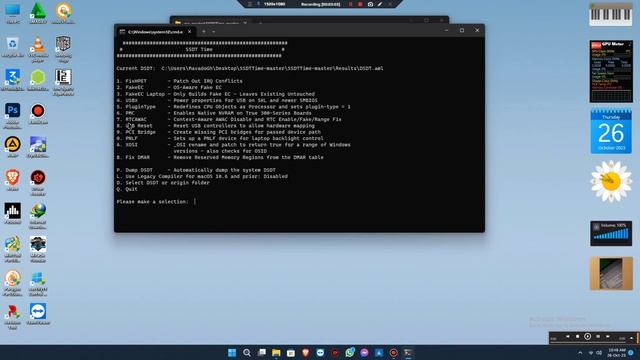This screenshot has width=640, height=360.
Task: Click stop on the mini media player
Action: [578, 336]
